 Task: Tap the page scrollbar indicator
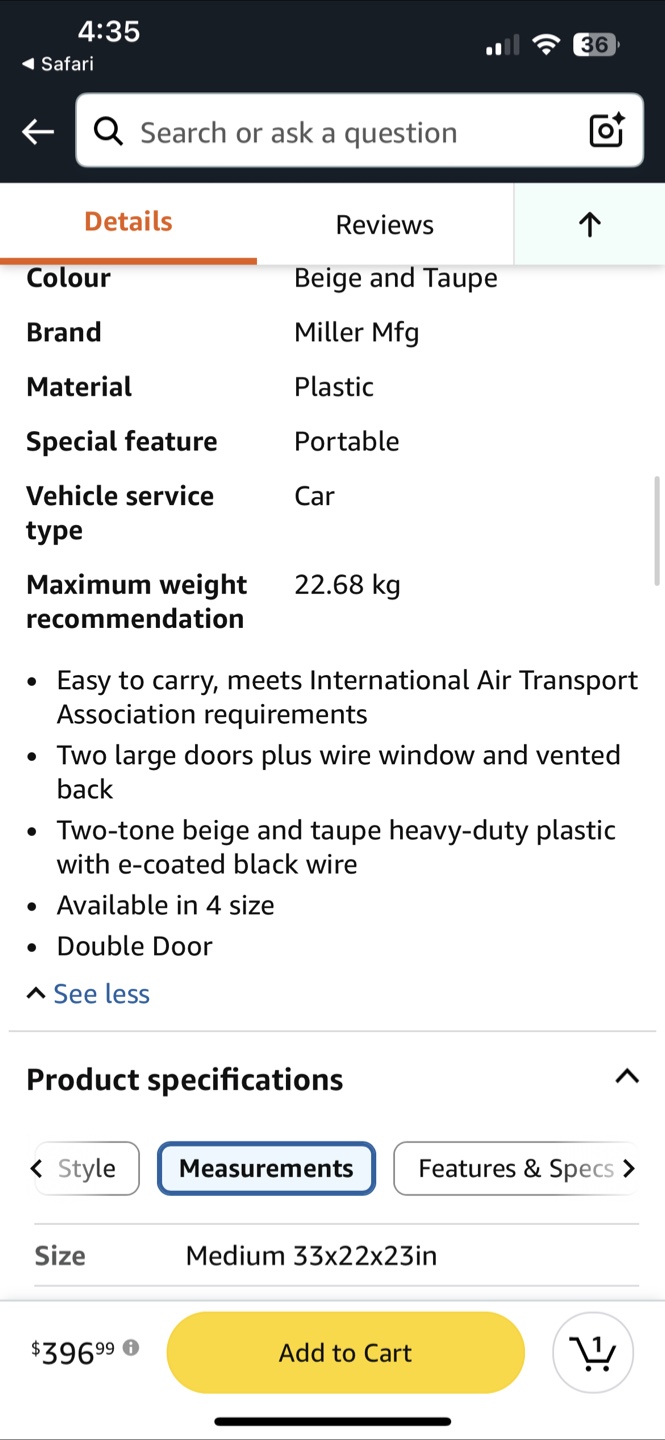(657, 530)
